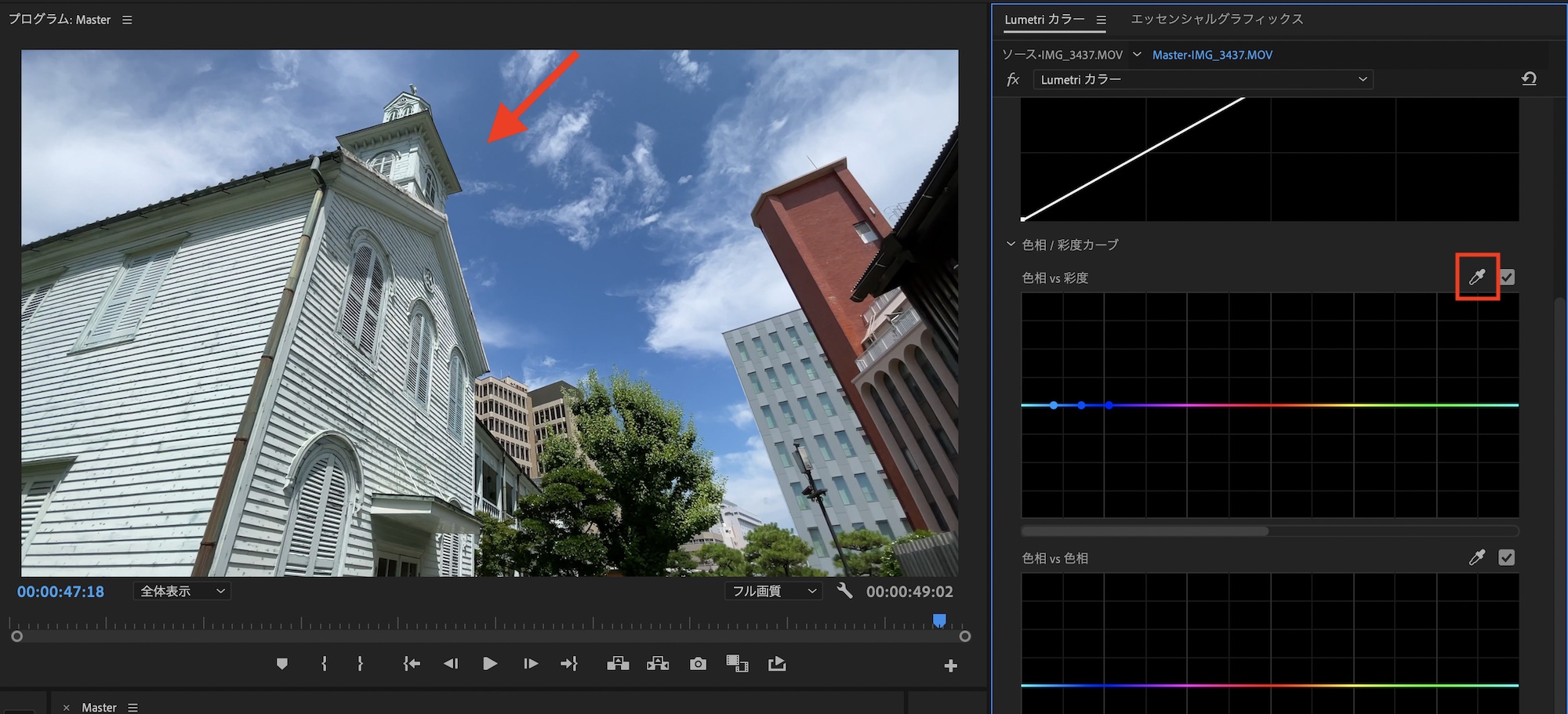Screen dimensions: 1568x714
Task: Add a marker in Program monitor
Action: (x=282, y=664)
